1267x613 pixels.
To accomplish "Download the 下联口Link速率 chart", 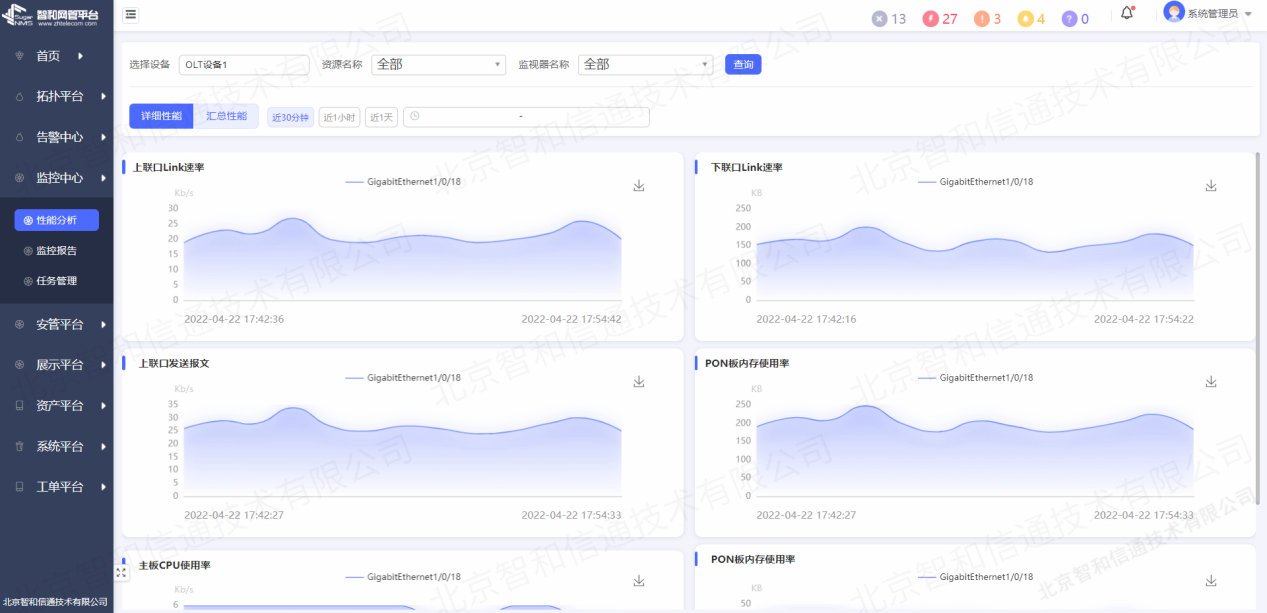I will (x=1211, y=186).
